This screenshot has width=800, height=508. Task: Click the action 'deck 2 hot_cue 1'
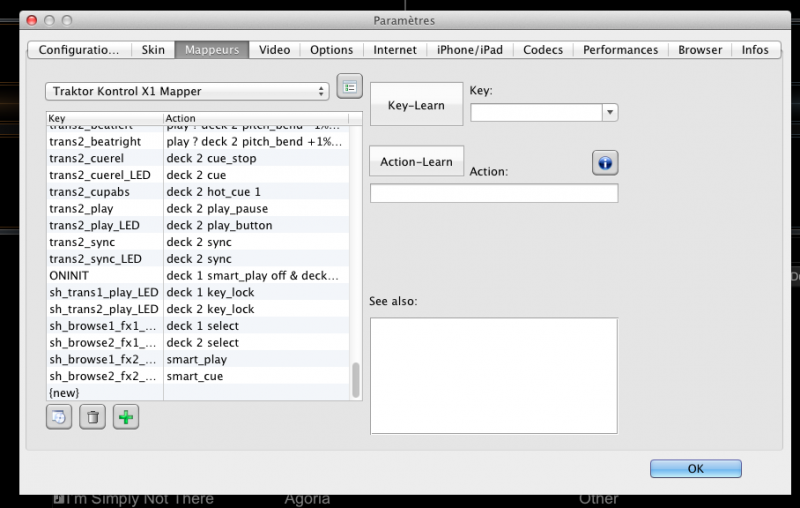pos(213,192)
